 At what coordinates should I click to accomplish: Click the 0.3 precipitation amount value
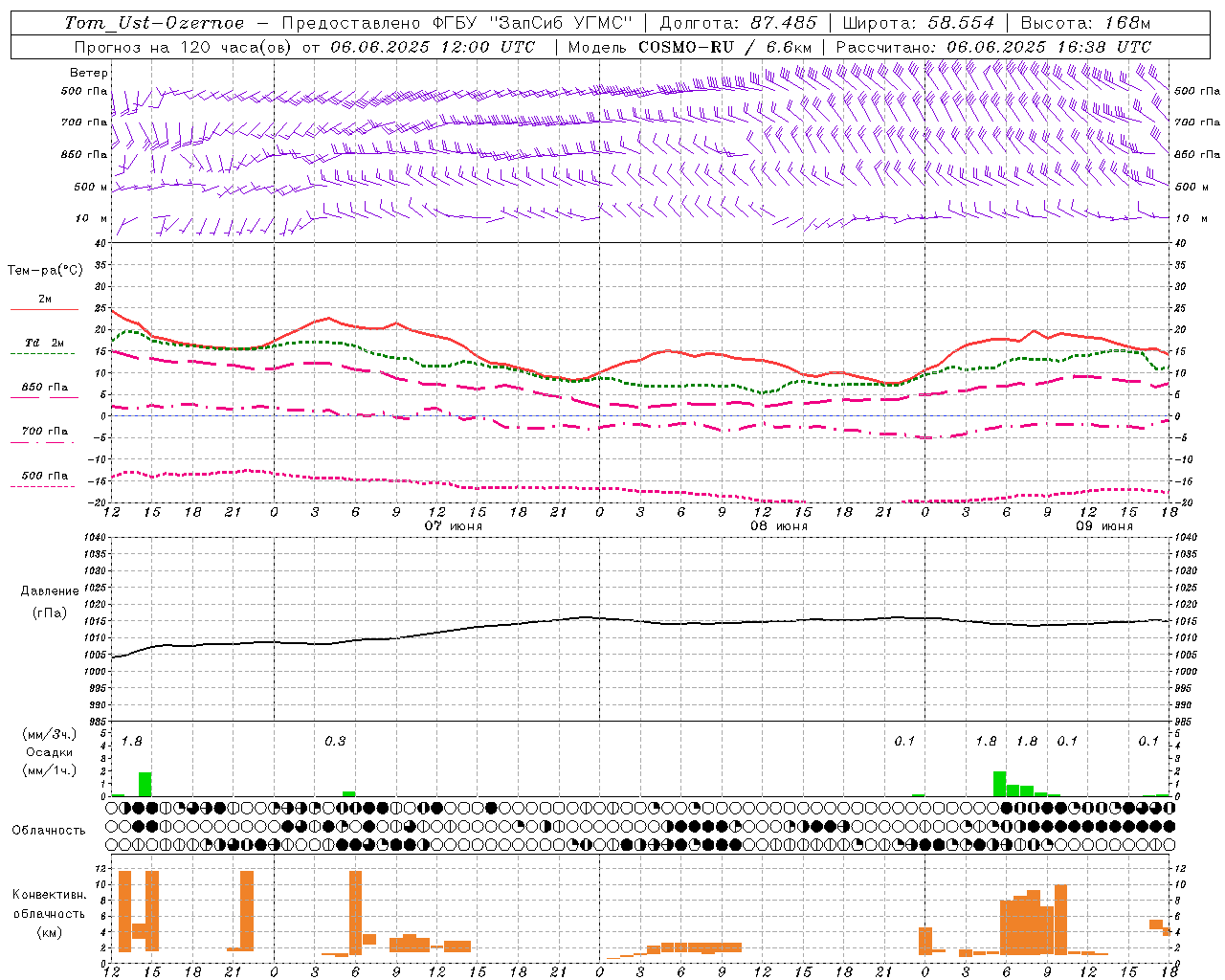coord(335,741)
